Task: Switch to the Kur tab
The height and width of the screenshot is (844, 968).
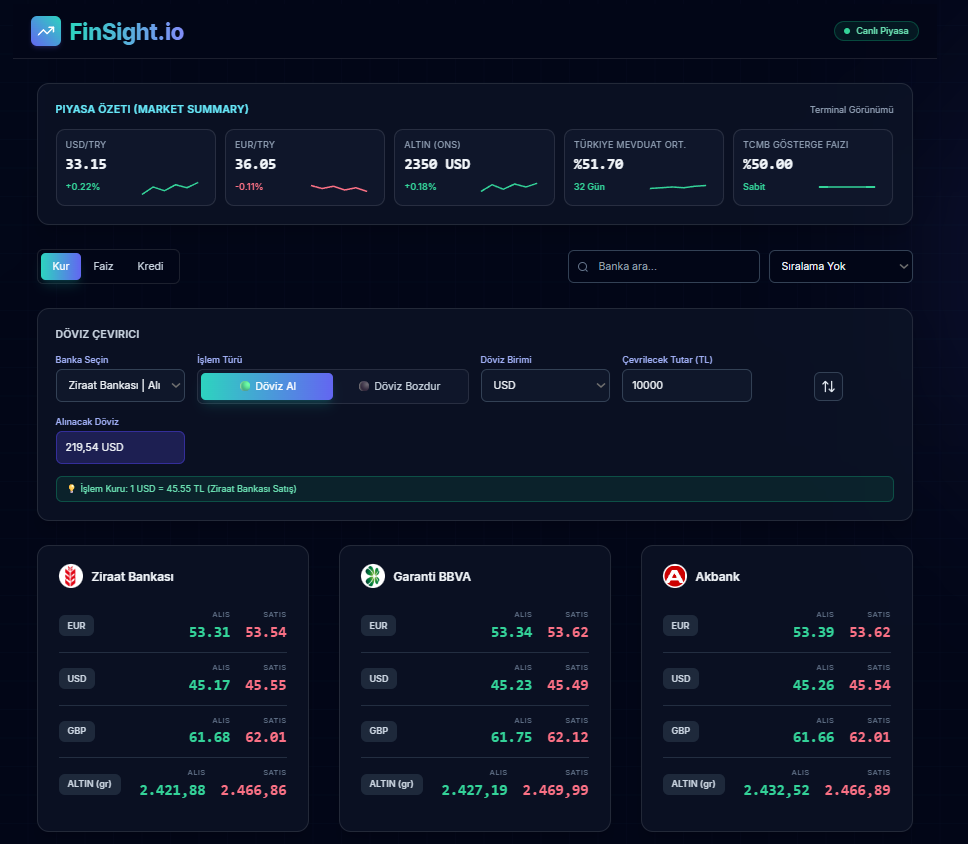Action: click(60, 266)
